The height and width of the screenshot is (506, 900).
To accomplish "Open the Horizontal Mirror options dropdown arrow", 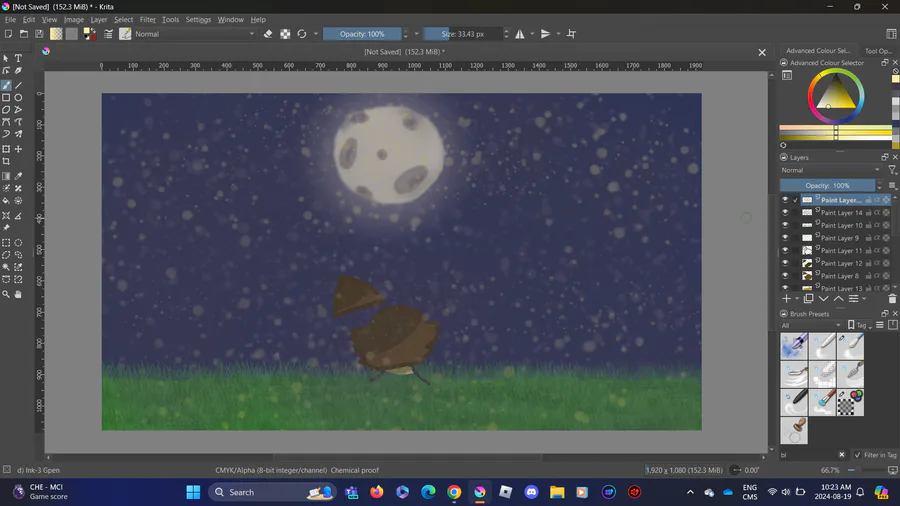I will click(x=532, y=34).
